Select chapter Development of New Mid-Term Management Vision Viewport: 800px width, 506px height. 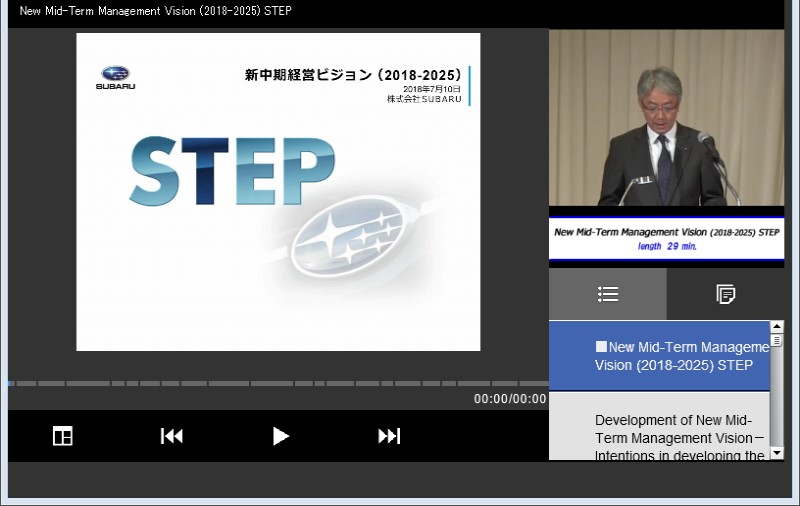[659, 426]
